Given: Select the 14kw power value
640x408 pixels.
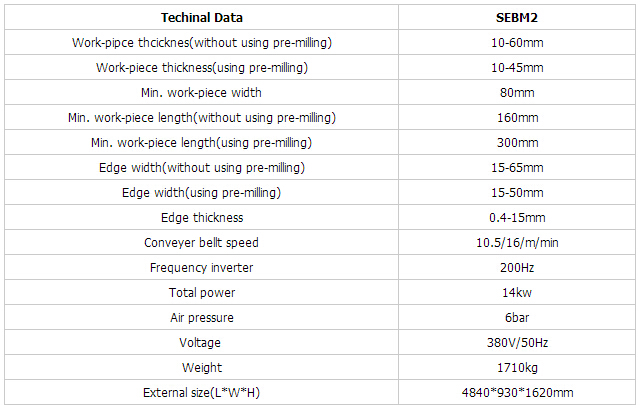Looking at the screenshot, I should point(518,293).
